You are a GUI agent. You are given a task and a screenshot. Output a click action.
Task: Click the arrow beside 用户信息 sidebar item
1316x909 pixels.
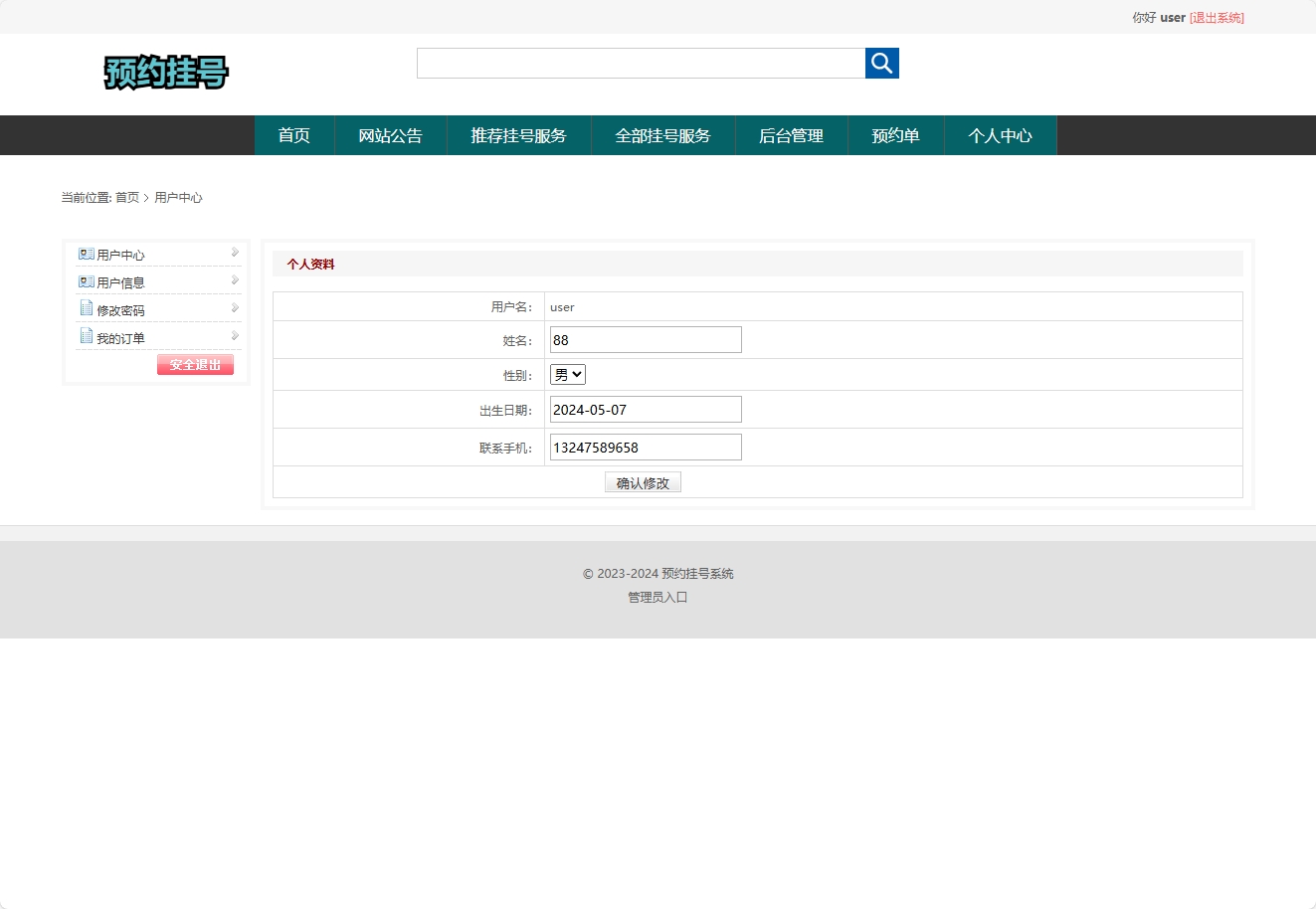click(x=235, y=280)
